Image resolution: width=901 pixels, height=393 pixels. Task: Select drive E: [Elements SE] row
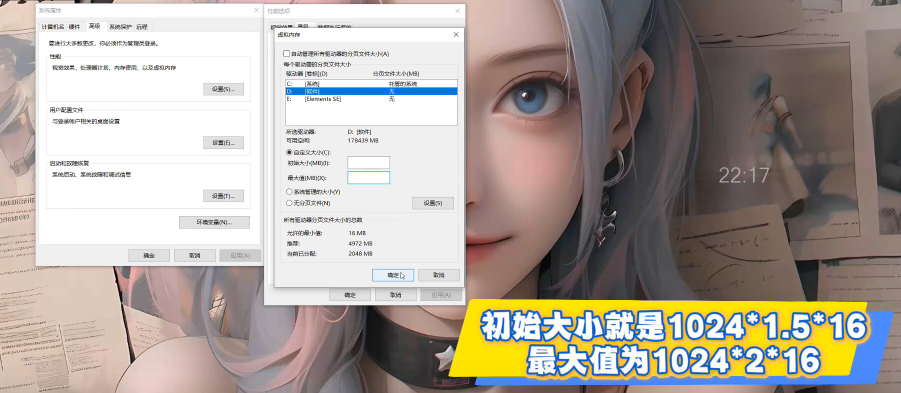click(x=371, y=99)
